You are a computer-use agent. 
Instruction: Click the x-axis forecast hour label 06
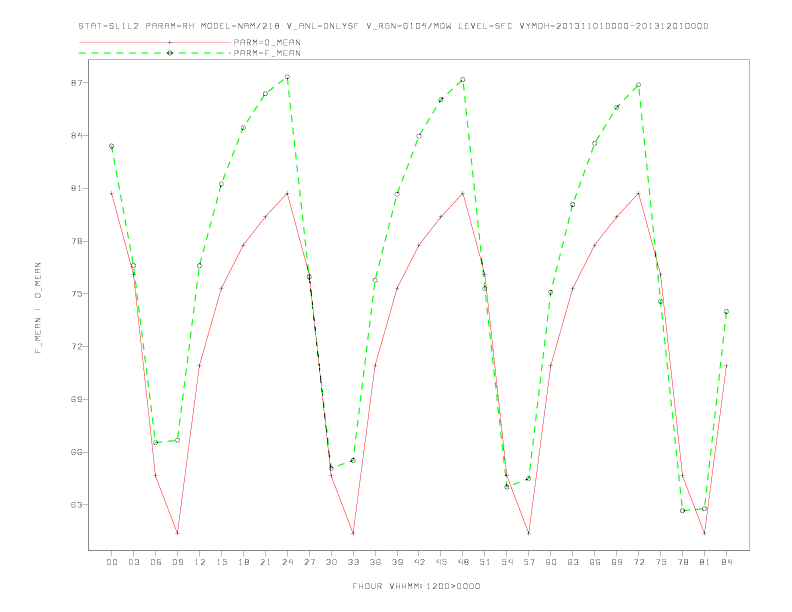(156, 562)
